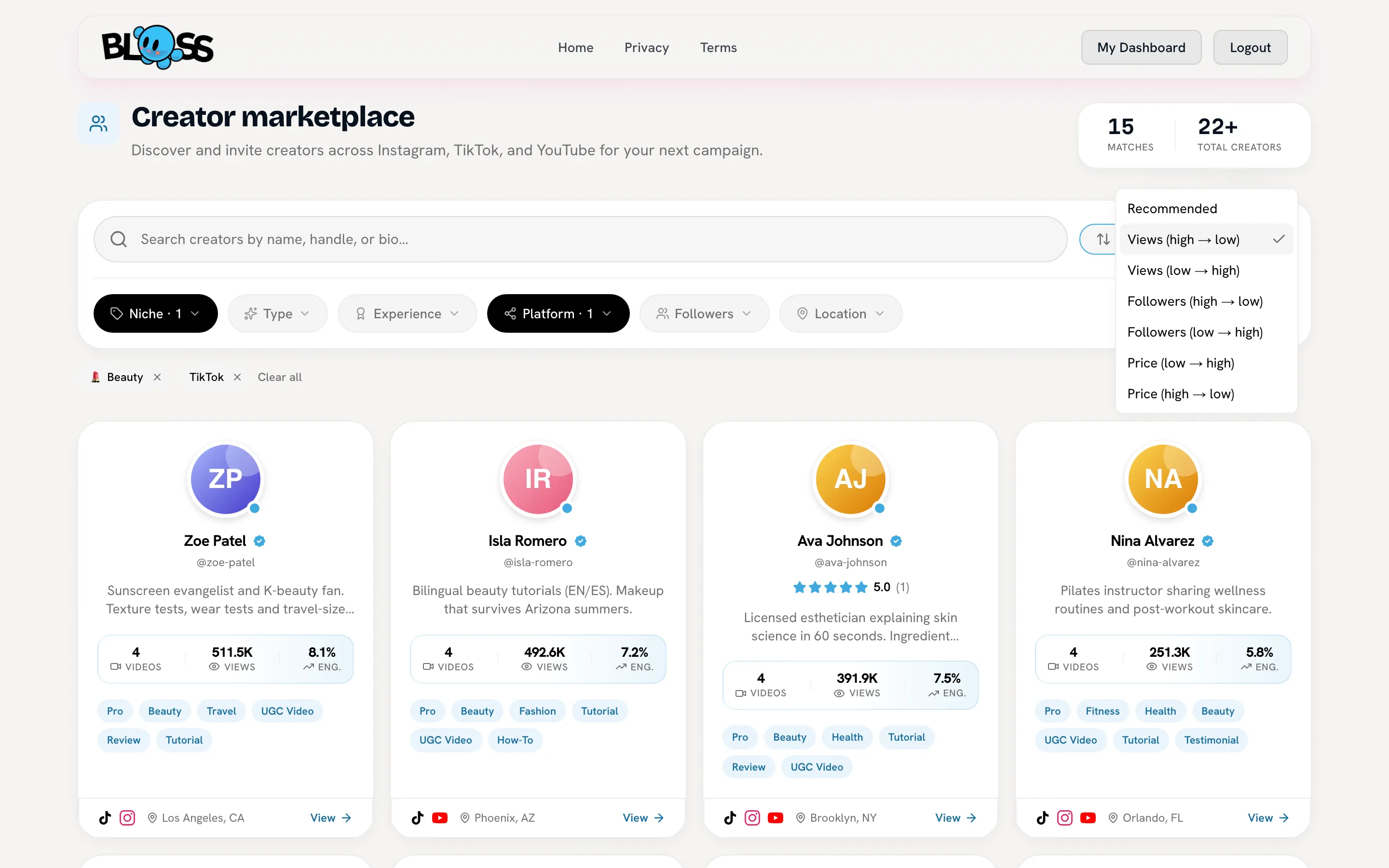Click TikTok icon on Nina Alvarez's card
The height and width of the screenshot is (868, 1389).
1042,817
